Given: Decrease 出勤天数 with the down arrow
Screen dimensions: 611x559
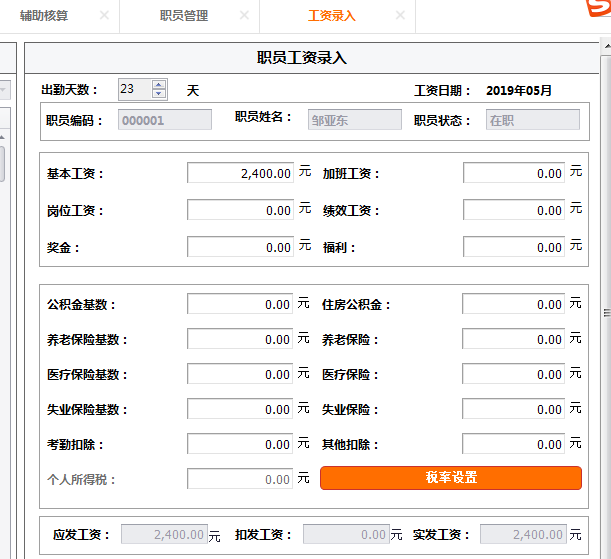Looking at the screenshot, I should pyautogui.click(x=159, y=94).
